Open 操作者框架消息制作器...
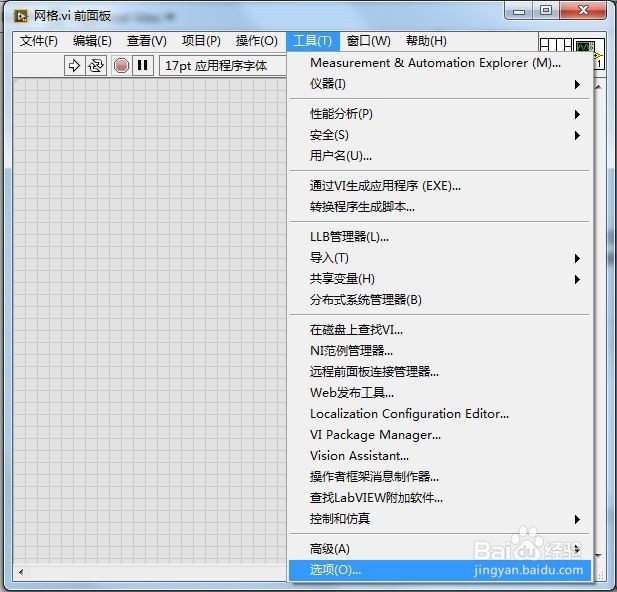 click(440, 477)
